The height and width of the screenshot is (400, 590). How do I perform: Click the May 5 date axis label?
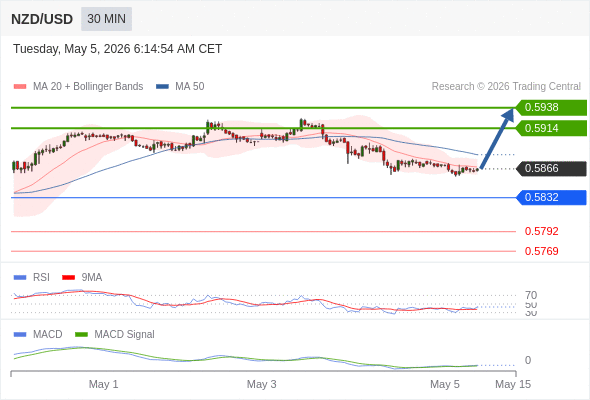point(445,384)
